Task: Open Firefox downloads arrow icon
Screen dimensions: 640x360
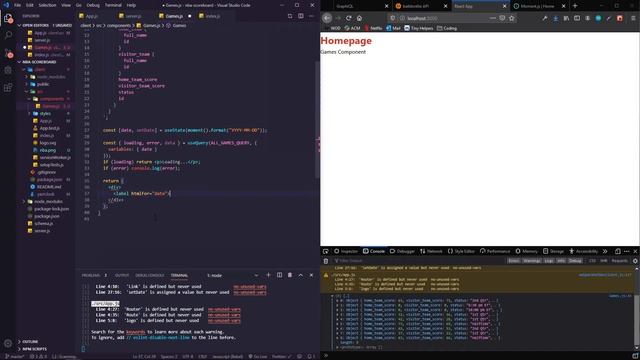Action: pos(556,18)
